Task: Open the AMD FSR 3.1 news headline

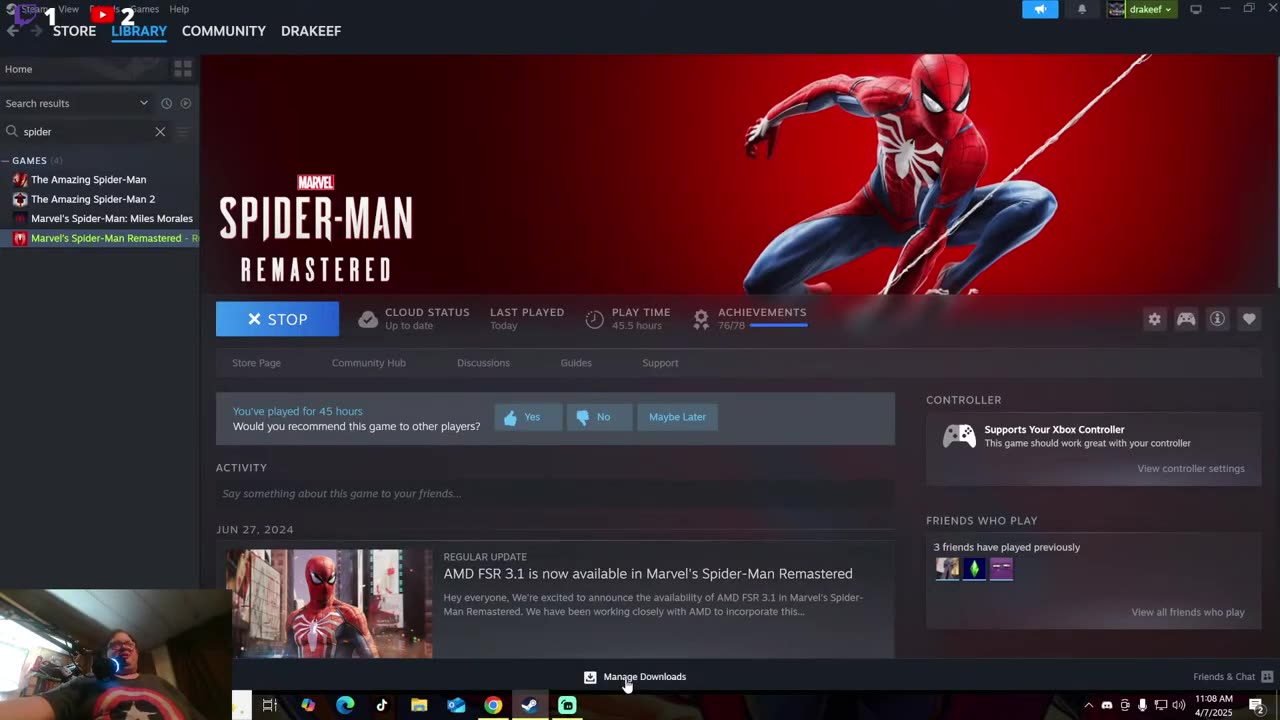Action: (648, 574)
